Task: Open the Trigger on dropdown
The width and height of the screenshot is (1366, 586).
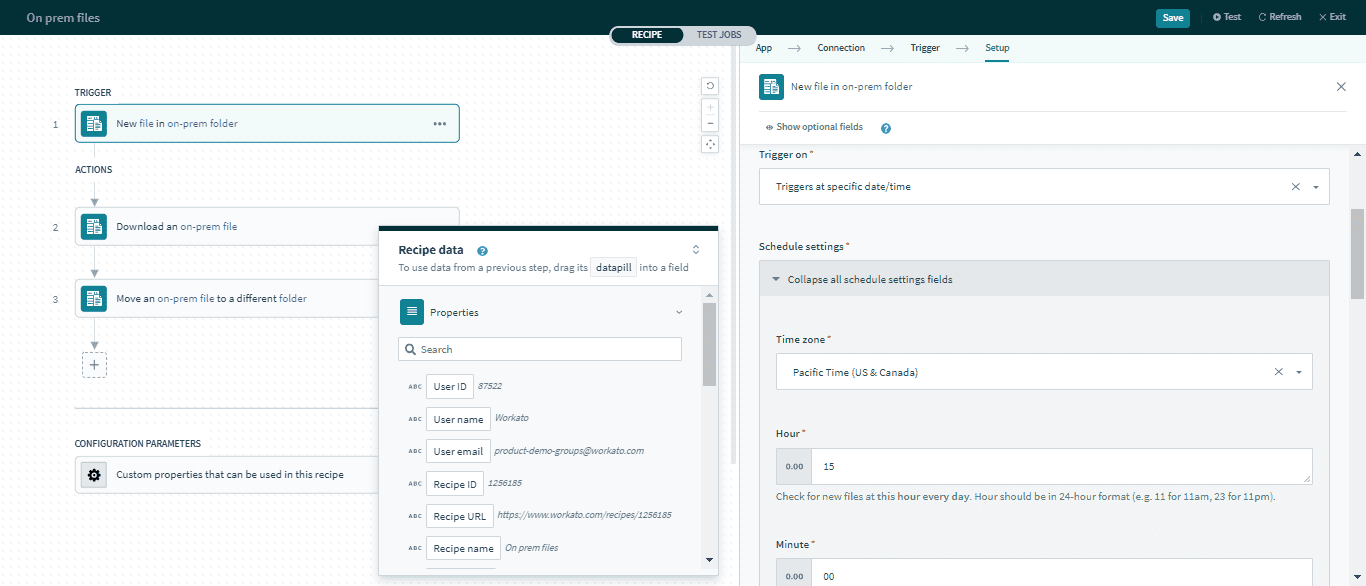Action: [1315, 187]
